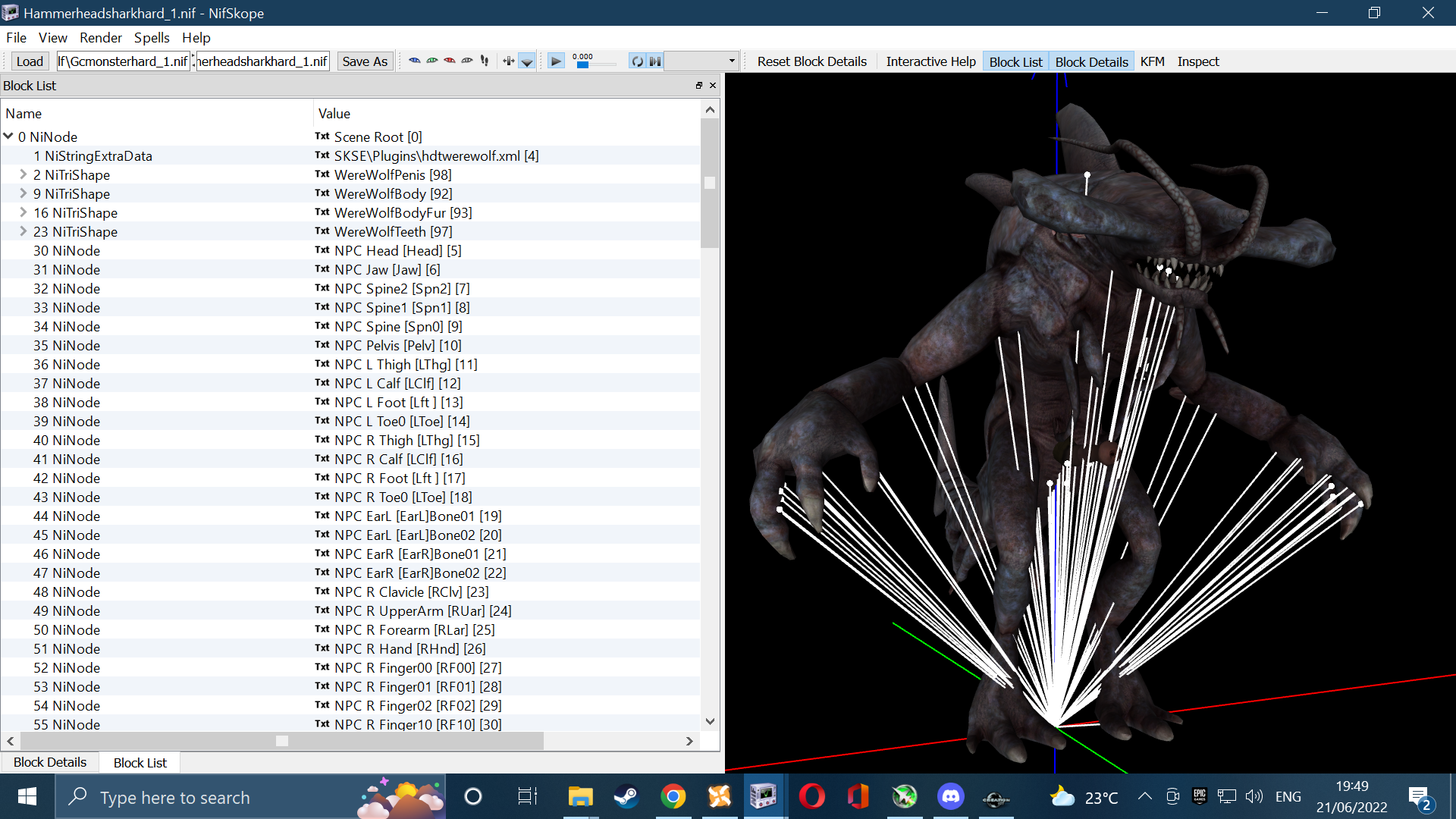This screenshot has height=819, width=1456.
Task: Expand the 2 NiTriShape node
Action: 24,174
